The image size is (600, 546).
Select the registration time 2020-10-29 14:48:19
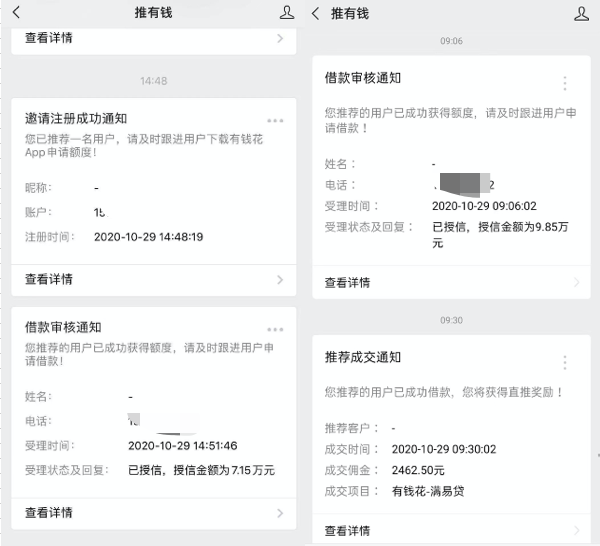click(x=148, y=237)
